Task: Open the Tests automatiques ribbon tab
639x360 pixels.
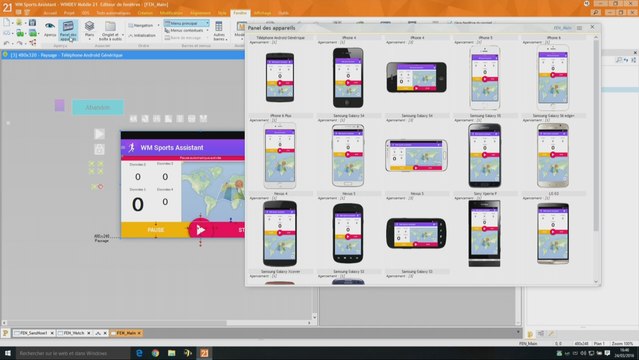Action: click(x=113, y=13)
